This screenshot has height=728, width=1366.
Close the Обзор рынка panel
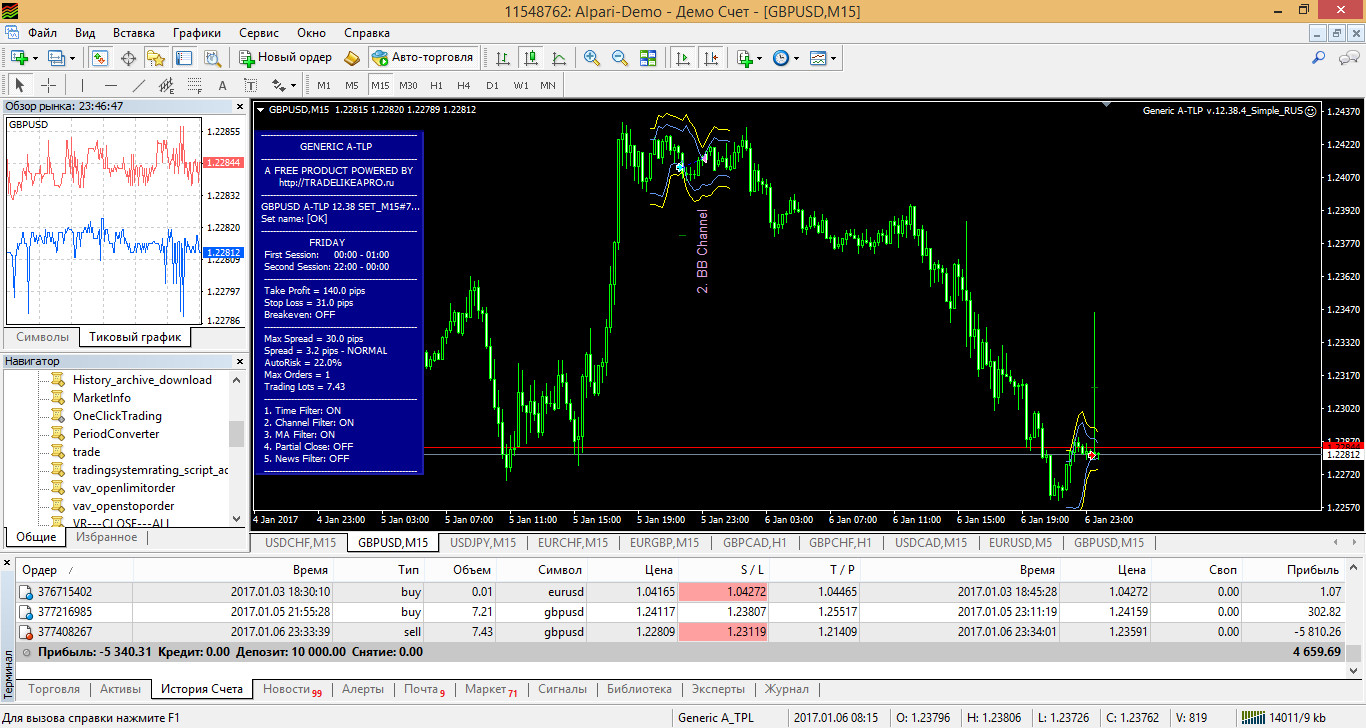click(240, 106)
